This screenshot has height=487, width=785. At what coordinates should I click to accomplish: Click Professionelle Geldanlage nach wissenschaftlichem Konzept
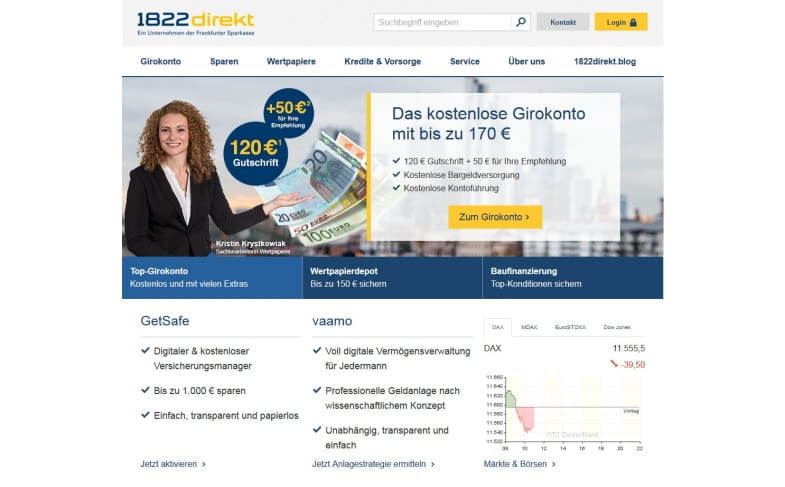(x=392, y=398)
